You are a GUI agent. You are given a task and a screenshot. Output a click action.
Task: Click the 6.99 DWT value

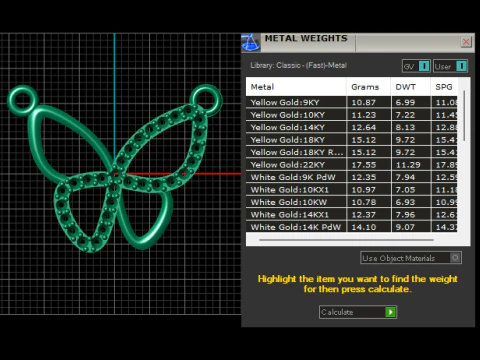tap(405, 102)
